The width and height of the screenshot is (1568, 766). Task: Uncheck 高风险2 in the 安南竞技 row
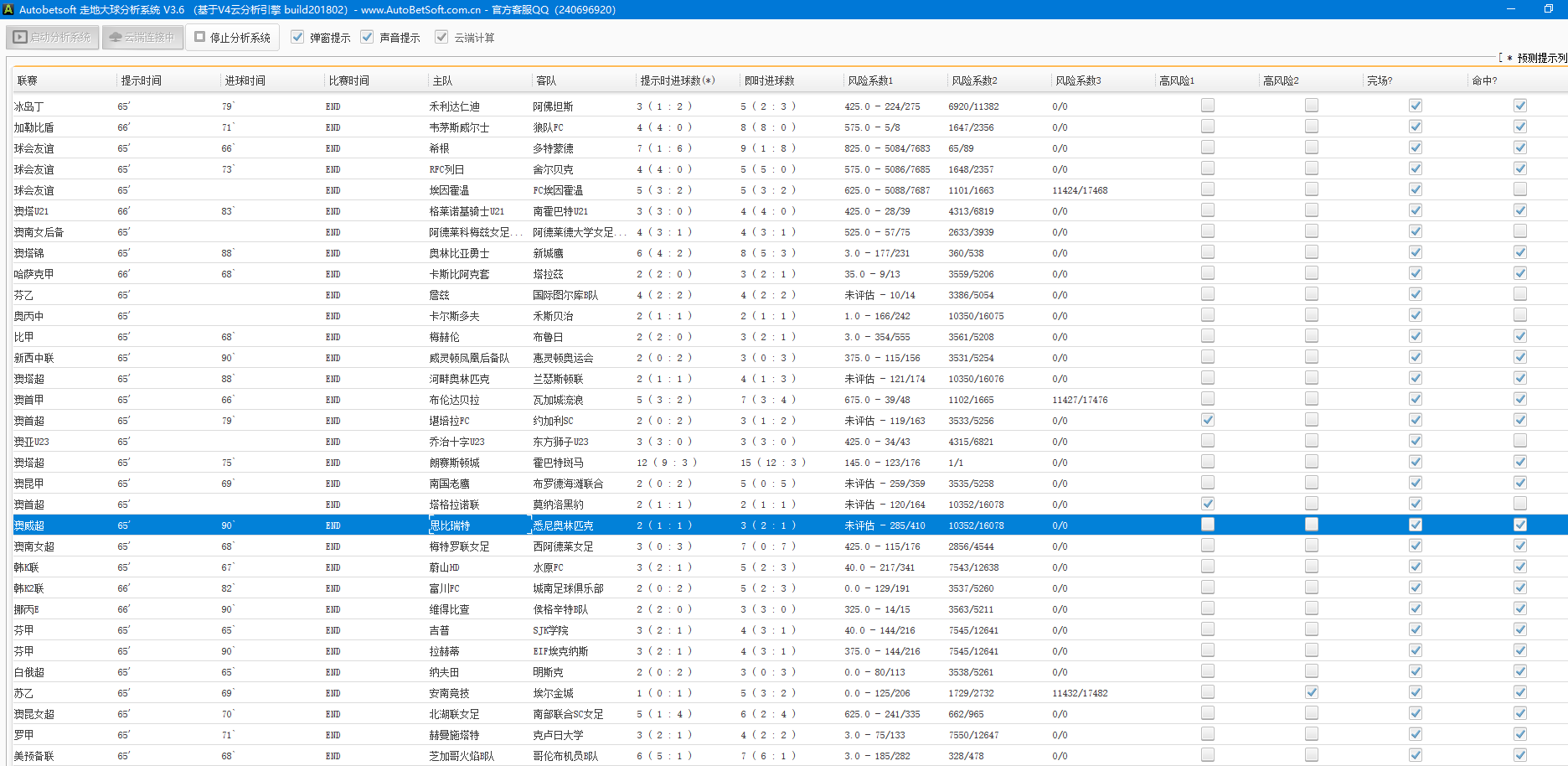1311,692
